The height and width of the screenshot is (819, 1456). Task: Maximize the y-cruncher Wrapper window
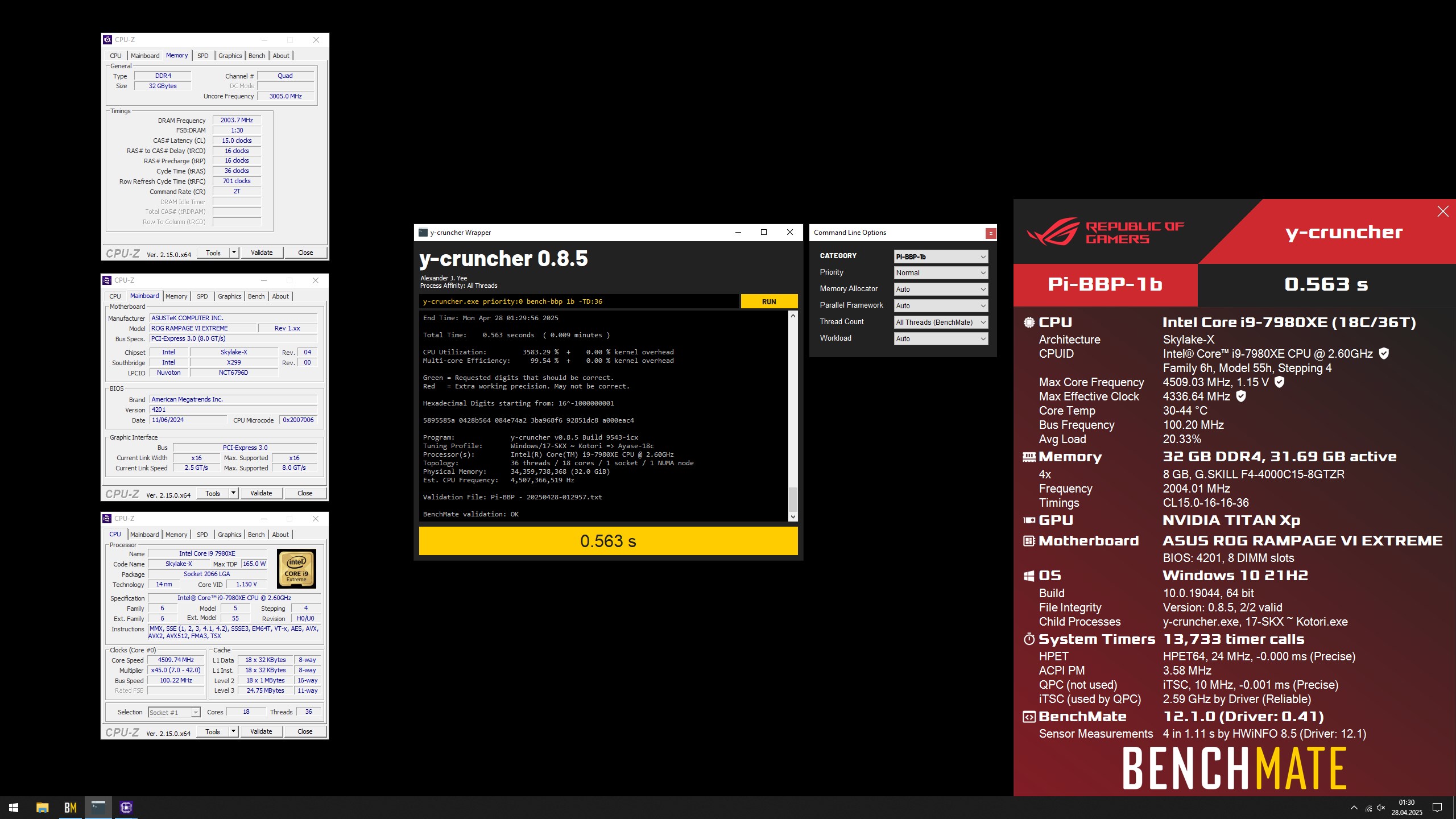pos(764,232)
